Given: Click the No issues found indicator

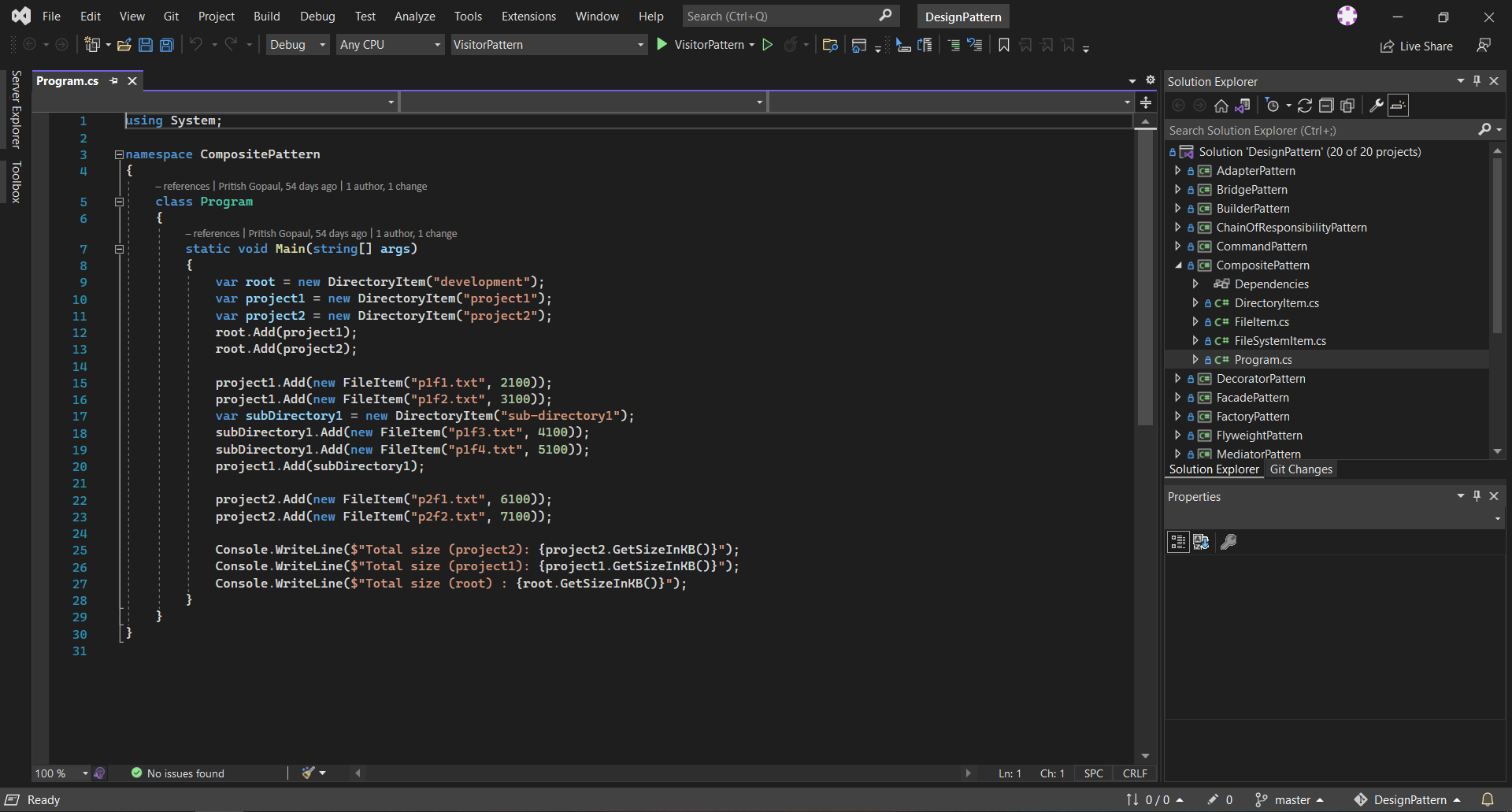Looking at the screenshot, I should coord(178,773).
